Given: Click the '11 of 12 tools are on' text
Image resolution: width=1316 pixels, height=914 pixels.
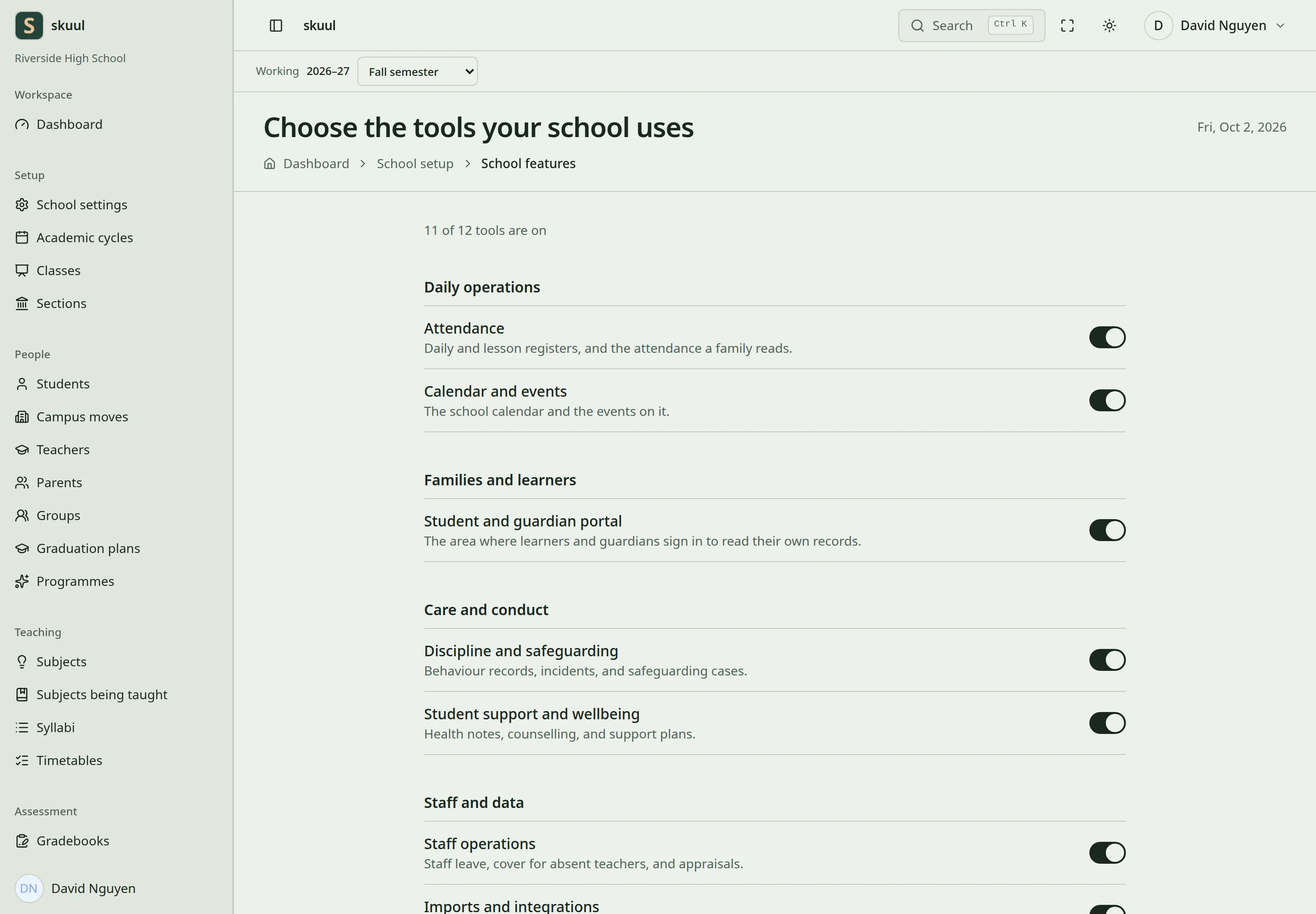Looking at the screenshot, I should (485, 231).
